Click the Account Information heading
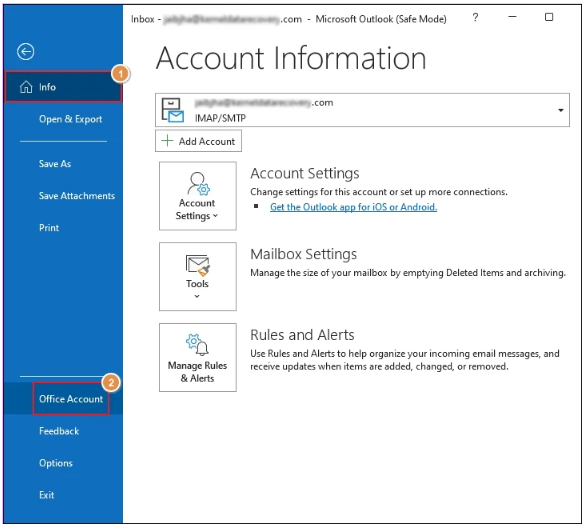The image size is (582, 526). [291, 58]
